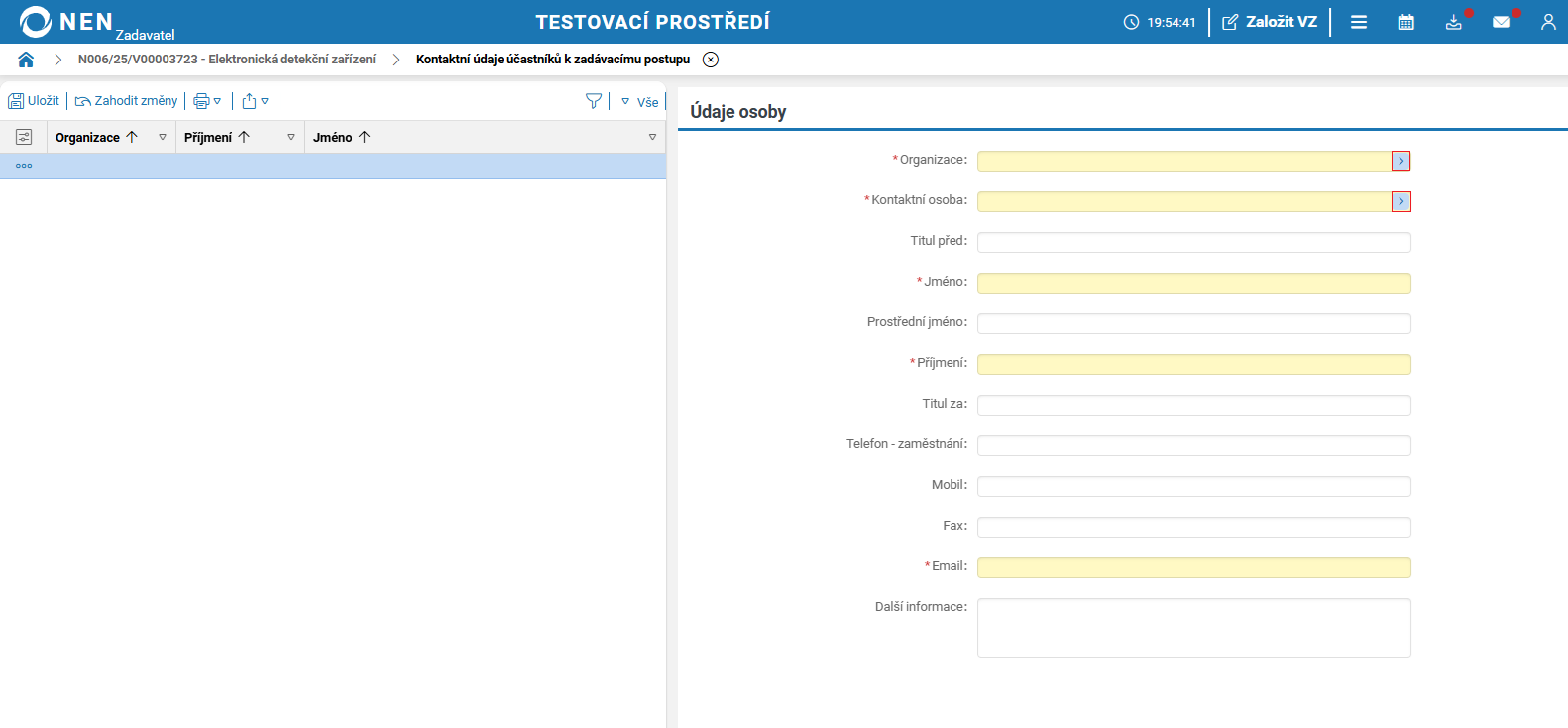Click the home icon in breadcrumb

click(26, 60)
